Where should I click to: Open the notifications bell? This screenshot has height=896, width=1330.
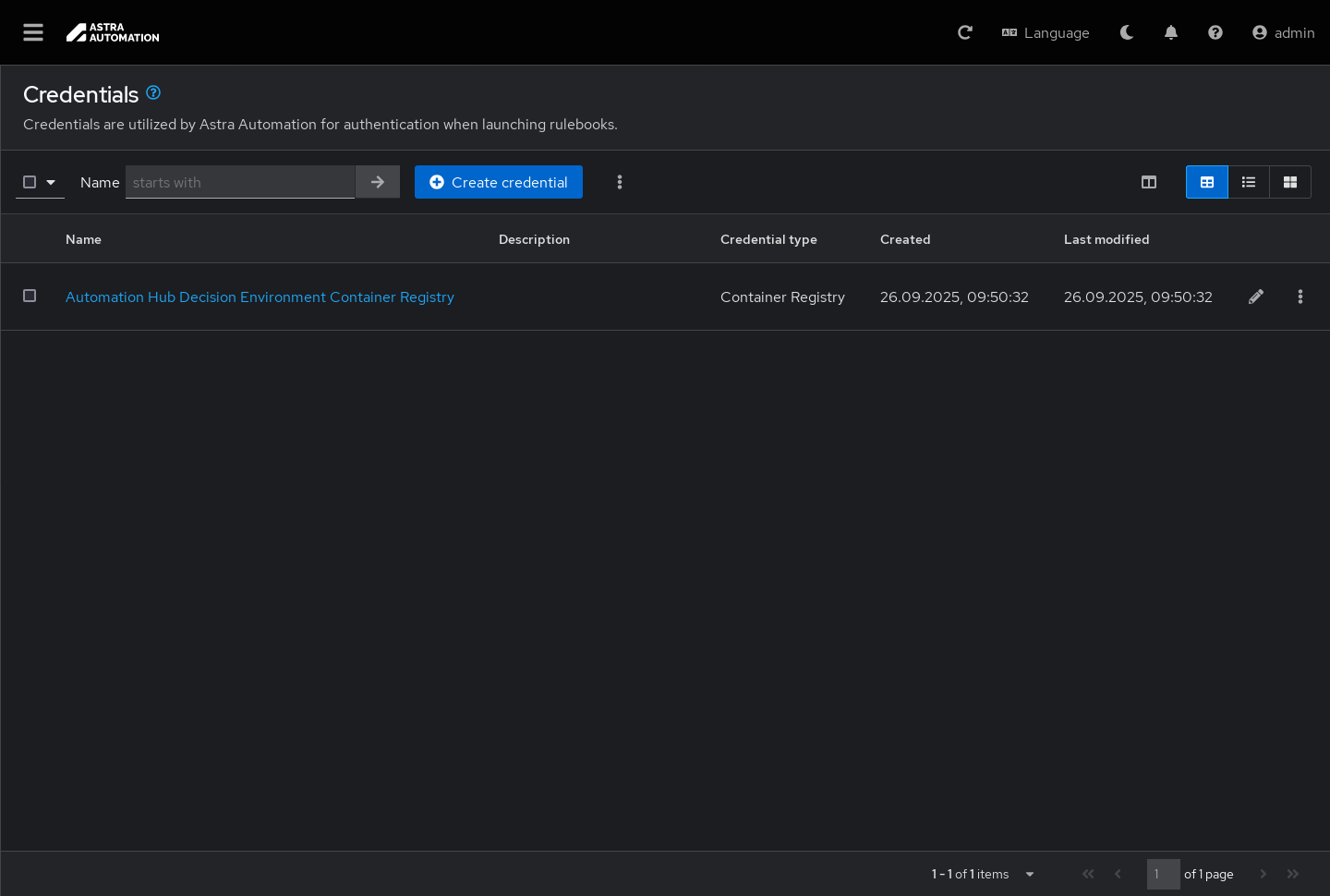pyautogui.click(x=1171, y=32)
